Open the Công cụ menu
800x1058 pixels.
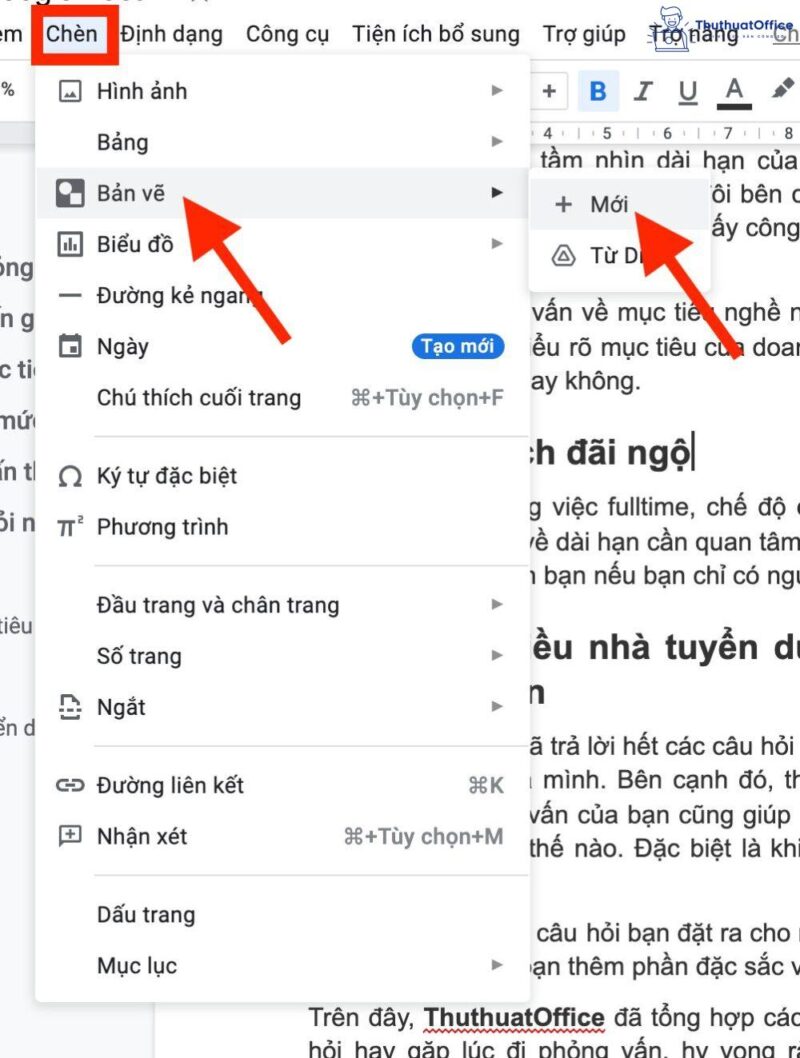[288, 33]
